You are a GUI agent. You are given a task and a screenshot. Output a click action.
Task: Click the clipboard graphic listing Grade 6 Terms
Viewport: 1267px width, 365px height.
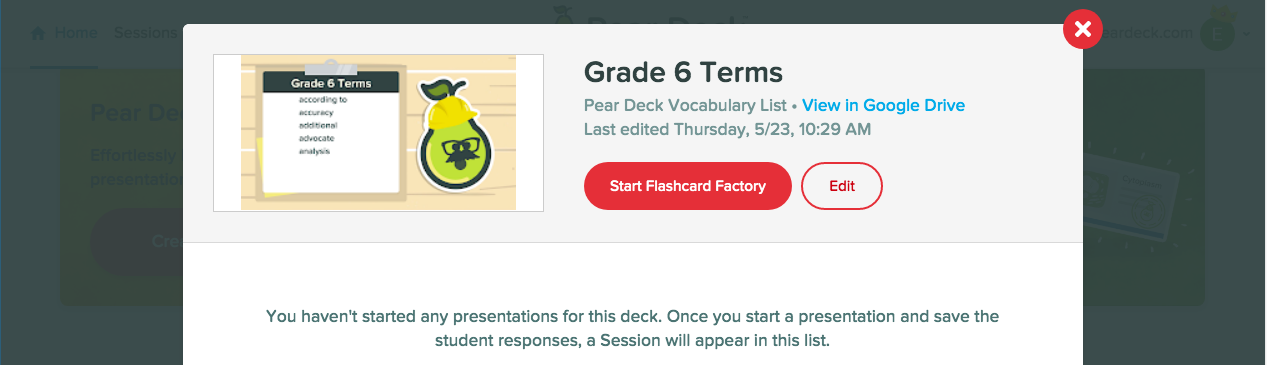tap(330, 131)
